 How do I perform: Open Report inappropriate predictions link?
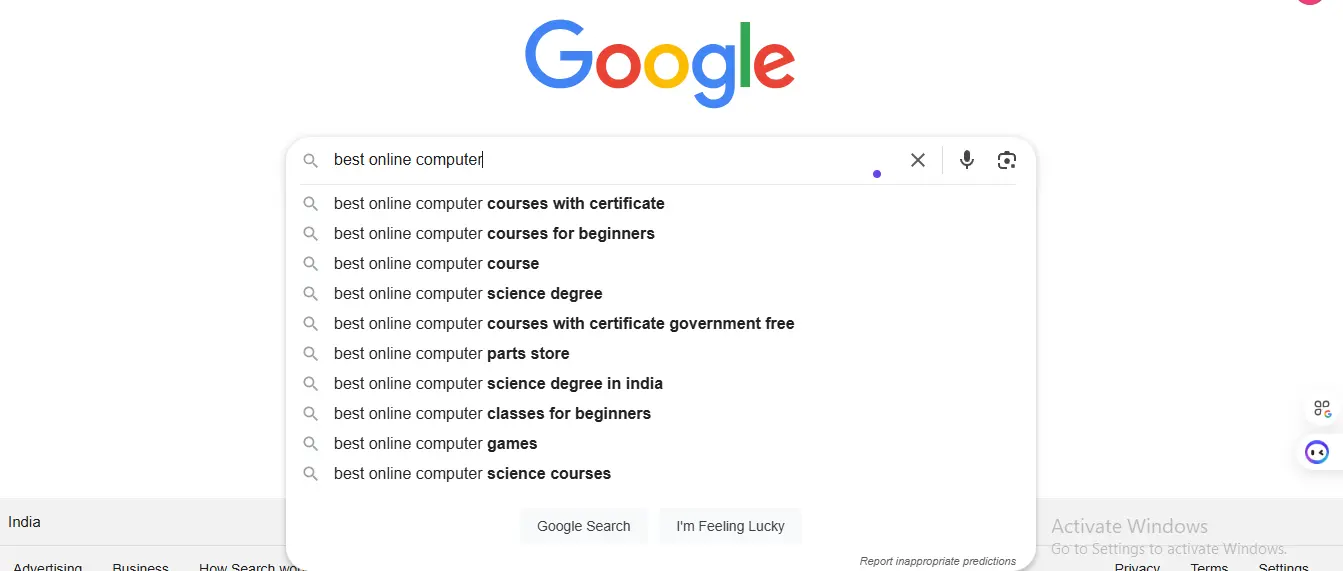pos(938,561)
